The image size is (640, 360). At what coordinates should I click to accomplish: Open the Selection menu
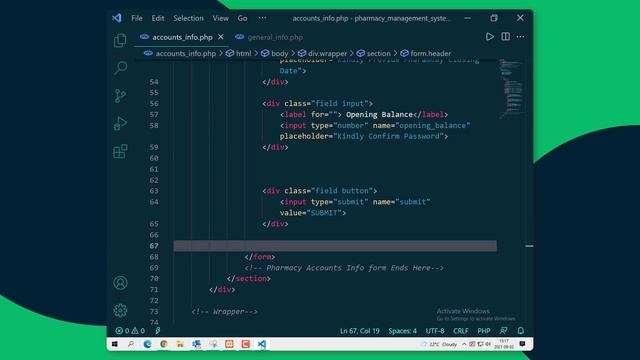(x=188, y=18)
